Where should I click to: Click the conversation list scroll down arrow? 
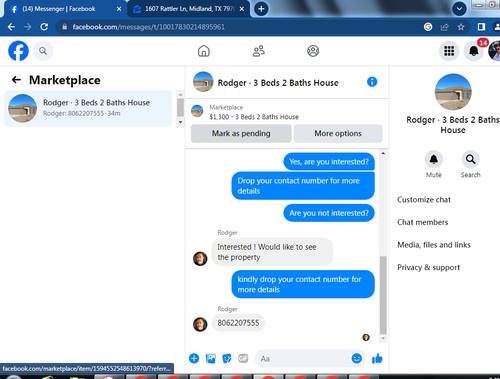tap(180, 122)
